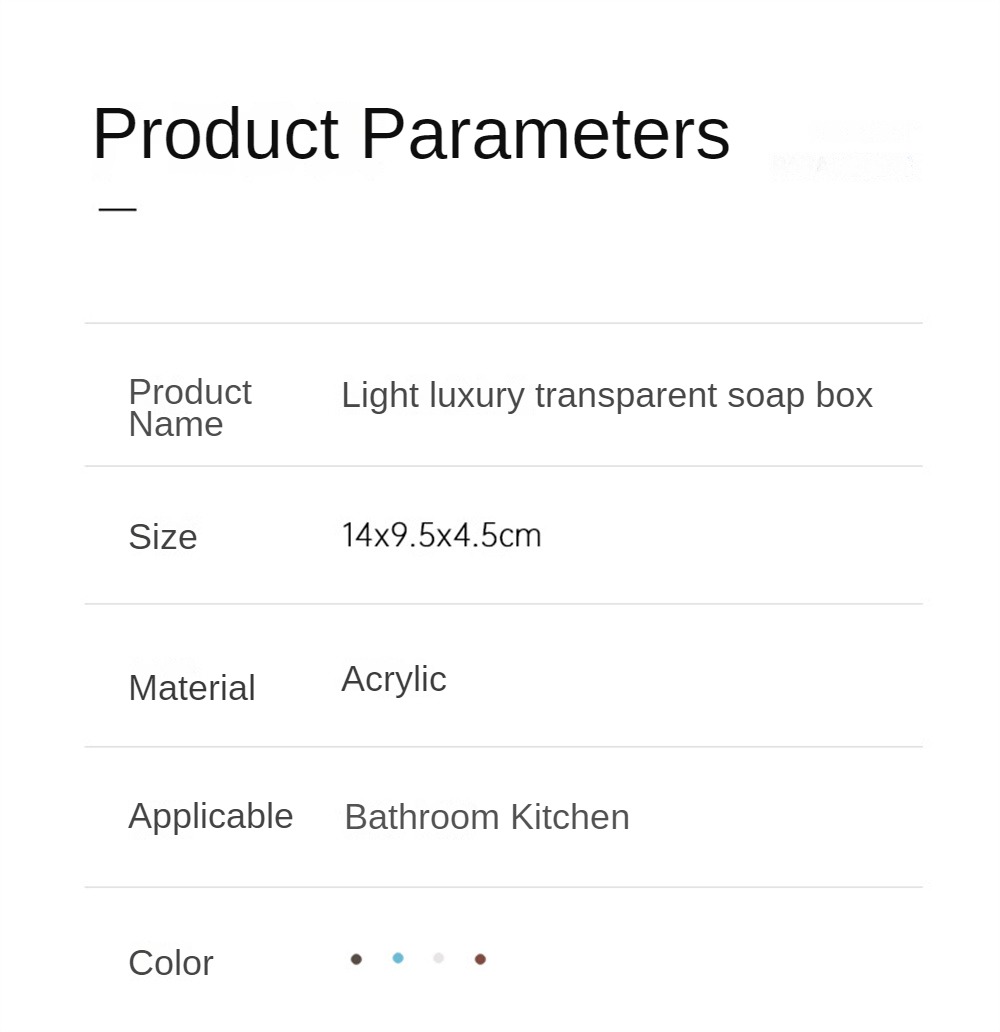The height and width of the screenshot is (1032, 1000).
Task: Select the blue color dot
Action: click(398, 958)
